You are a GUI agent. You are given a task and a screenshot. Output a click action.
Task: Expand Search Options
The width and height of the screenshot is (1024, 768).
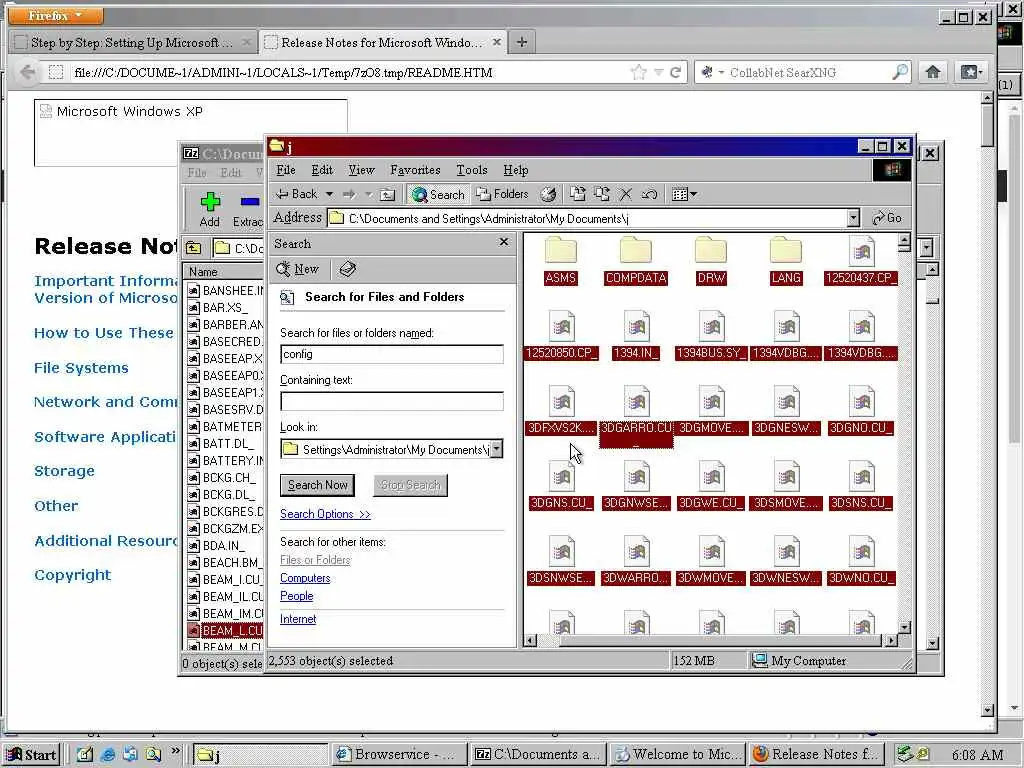click(x=325, y=514)
